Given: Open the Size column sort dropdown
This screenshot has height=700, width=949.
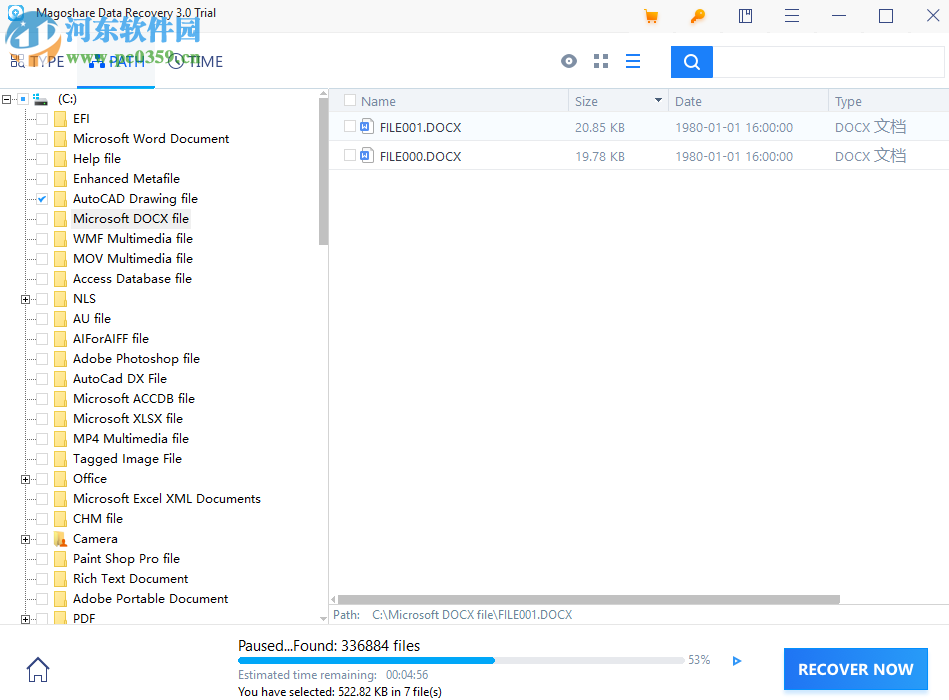Looking at the screenshot, I should click(x=659, y=100).
